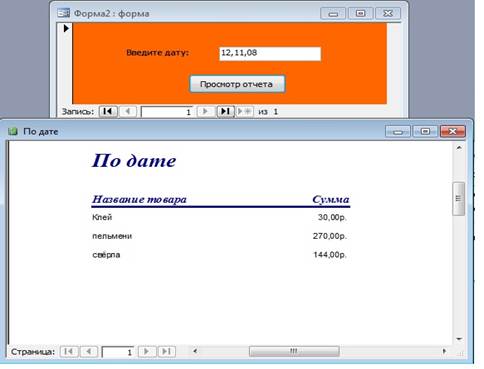Image resolution: width=484 pixels, height=369 pixels.
Task: Minimize the 'По дате' report window
Action: coord(397,132)
